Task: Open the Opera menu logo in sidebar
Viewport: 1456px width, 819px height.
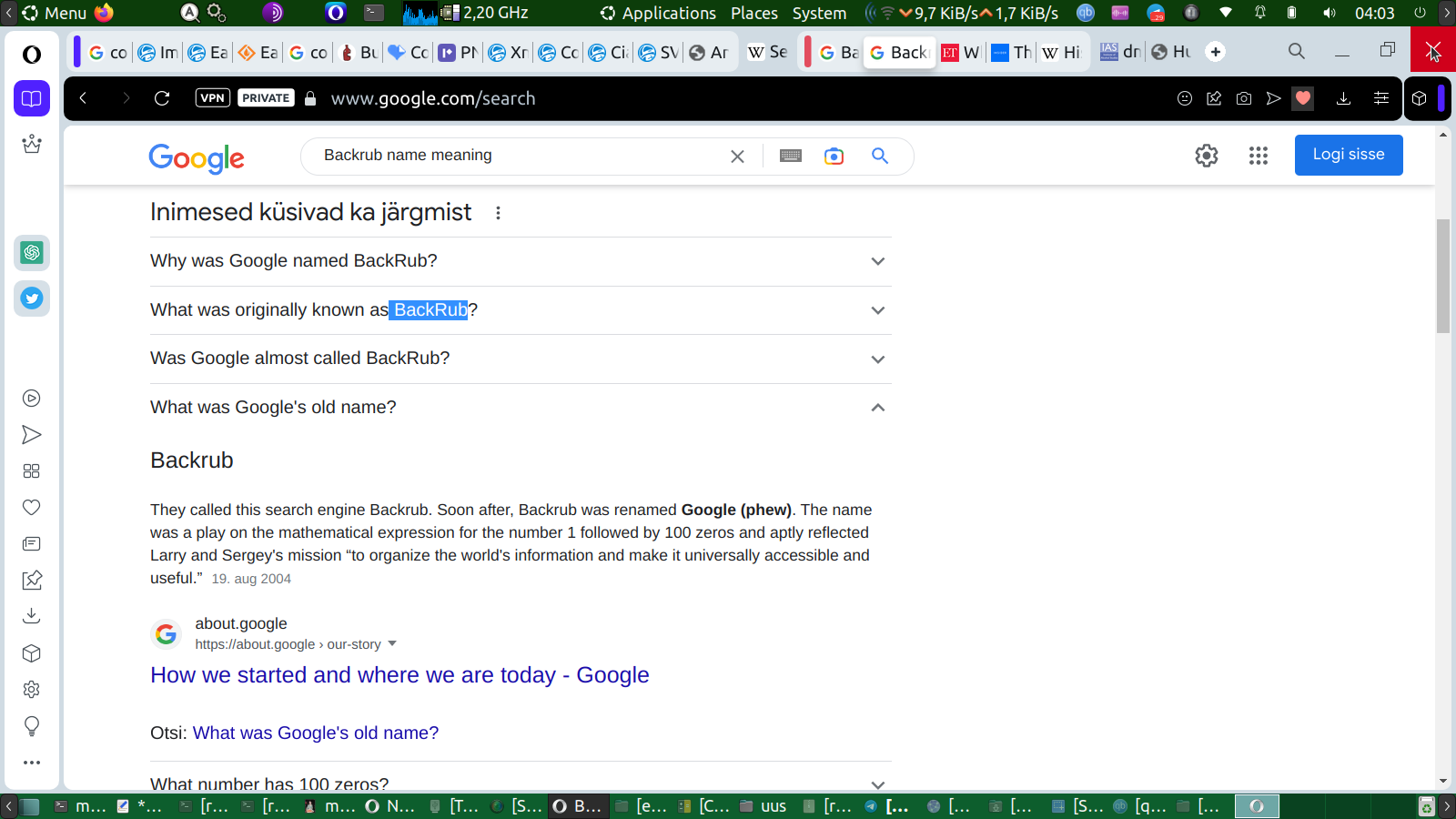Action: point(32,55)
